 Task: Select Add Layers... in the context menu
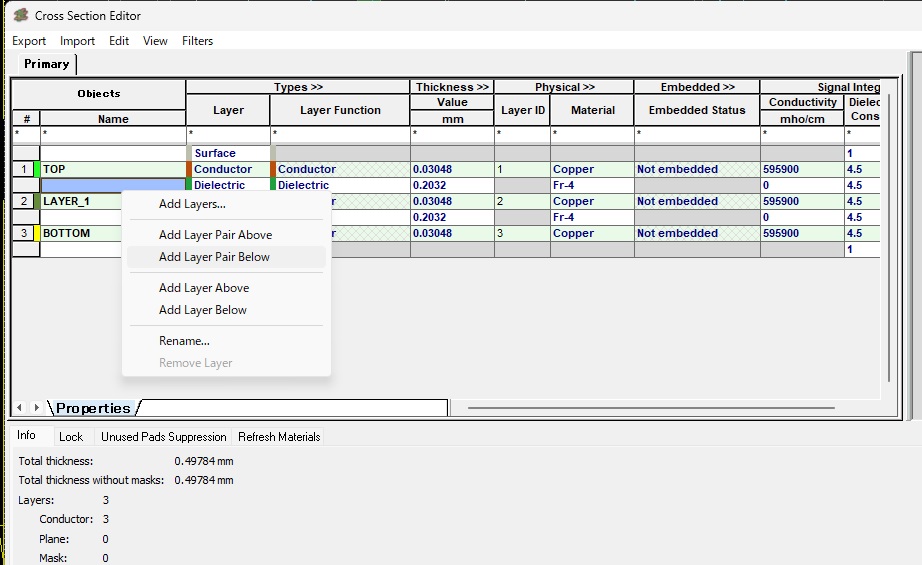pos(192,204)
